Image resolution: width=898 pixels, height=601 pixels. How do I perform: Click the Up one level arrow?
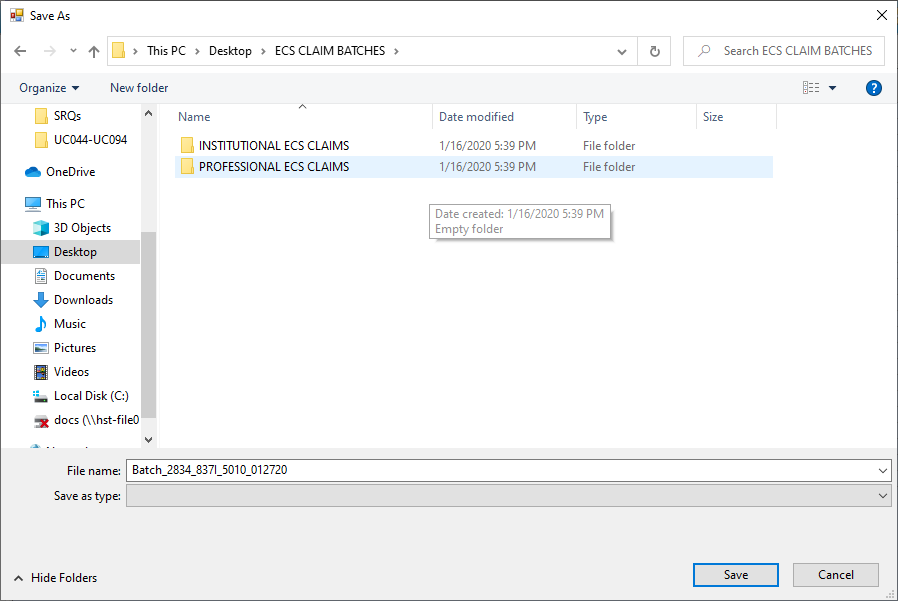tap(94, 51)
